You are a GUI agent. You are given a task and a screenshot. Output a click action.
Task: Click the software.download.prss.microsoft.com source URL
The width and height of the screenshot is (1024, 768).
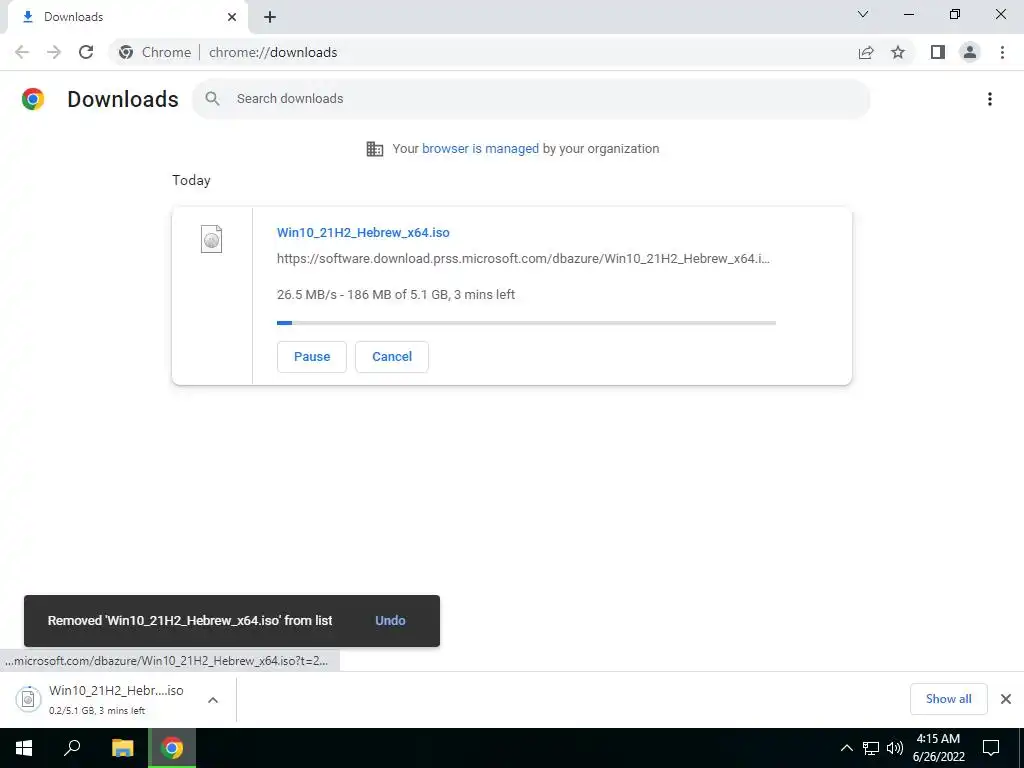523,259
